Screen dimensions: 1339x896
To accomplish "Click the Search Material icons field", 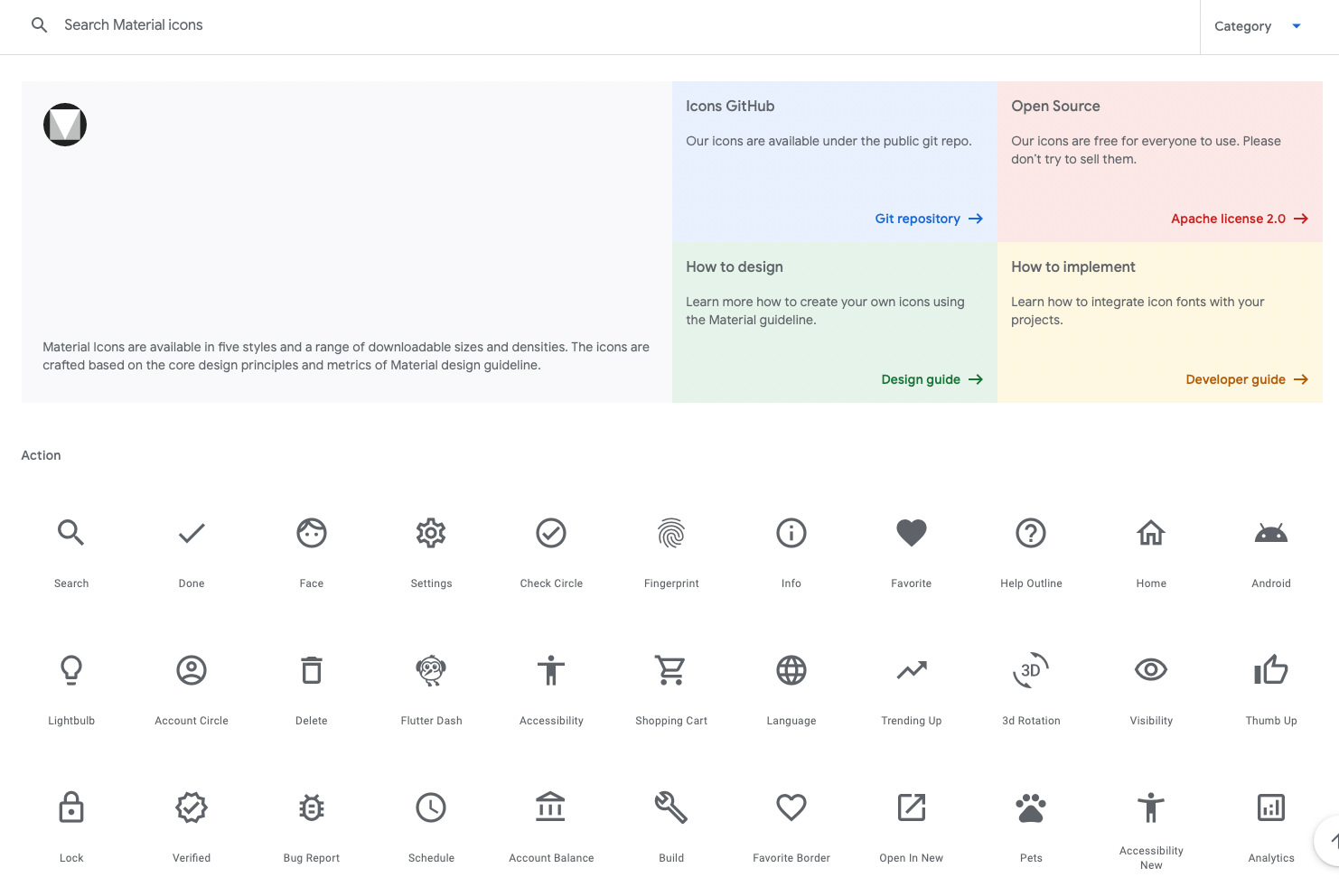I will pos(542,25).
